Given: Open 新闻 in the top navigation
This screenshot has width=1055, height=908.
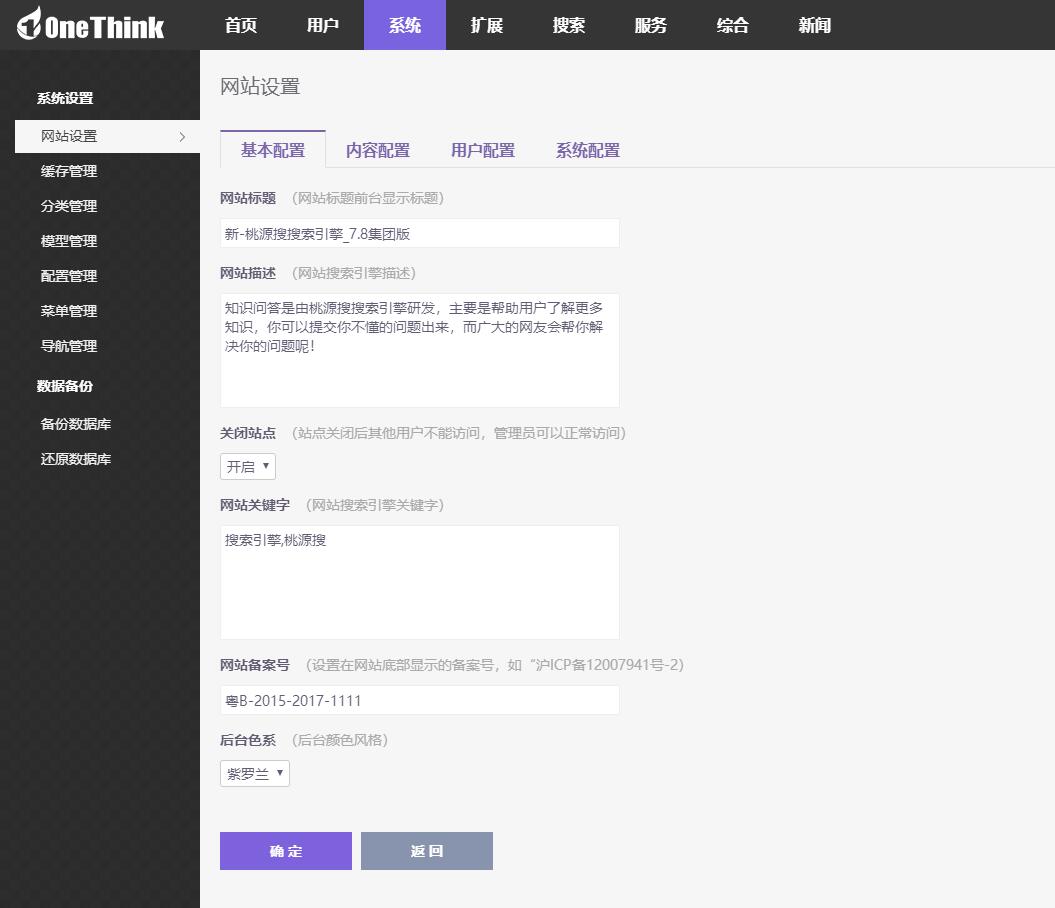Looking at the screenshot, I should click(814, 25).
